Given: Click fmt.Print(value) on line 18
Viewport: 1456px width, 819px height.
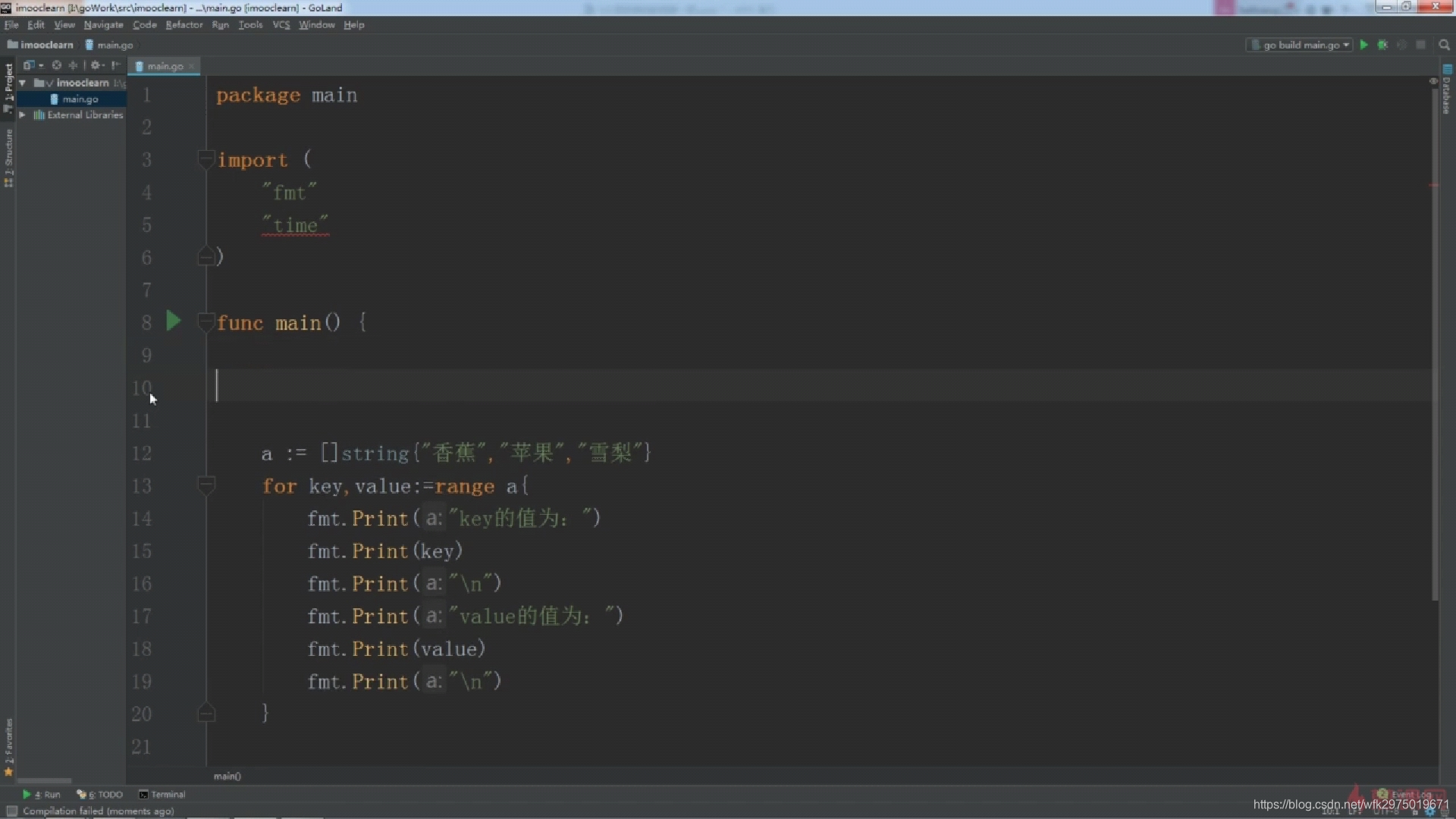Looking at the screenshot, I should click(396, 649).
